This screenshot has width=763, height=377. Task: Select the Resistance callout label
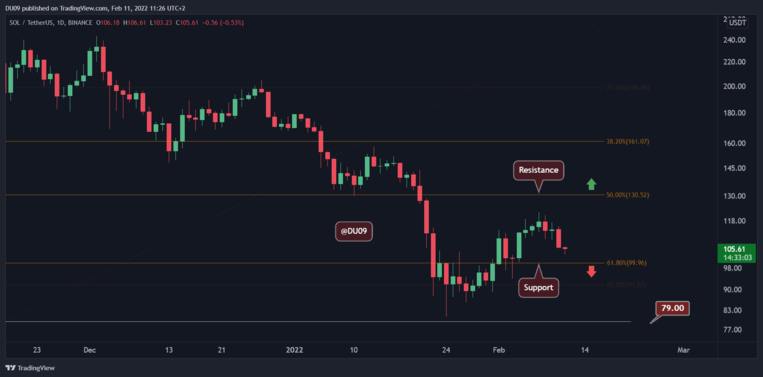coord(539,171)
